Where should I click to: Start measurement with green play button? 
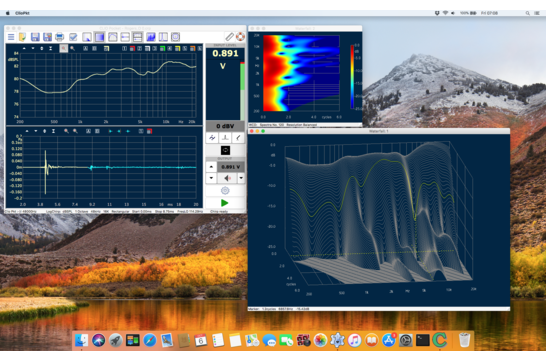pyautogui.click(x=225, y=203)
